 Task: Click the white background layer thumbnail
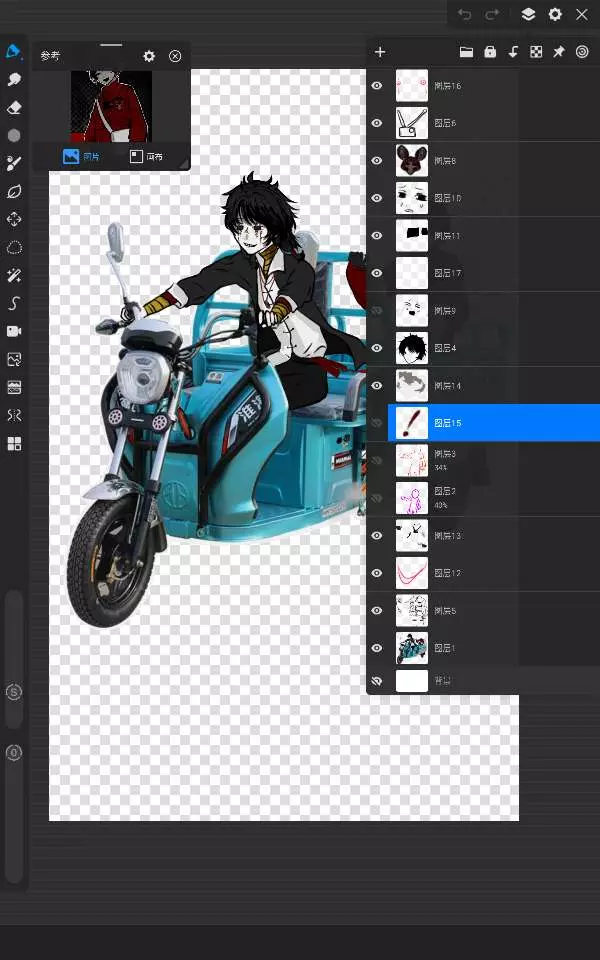(411, 681)
